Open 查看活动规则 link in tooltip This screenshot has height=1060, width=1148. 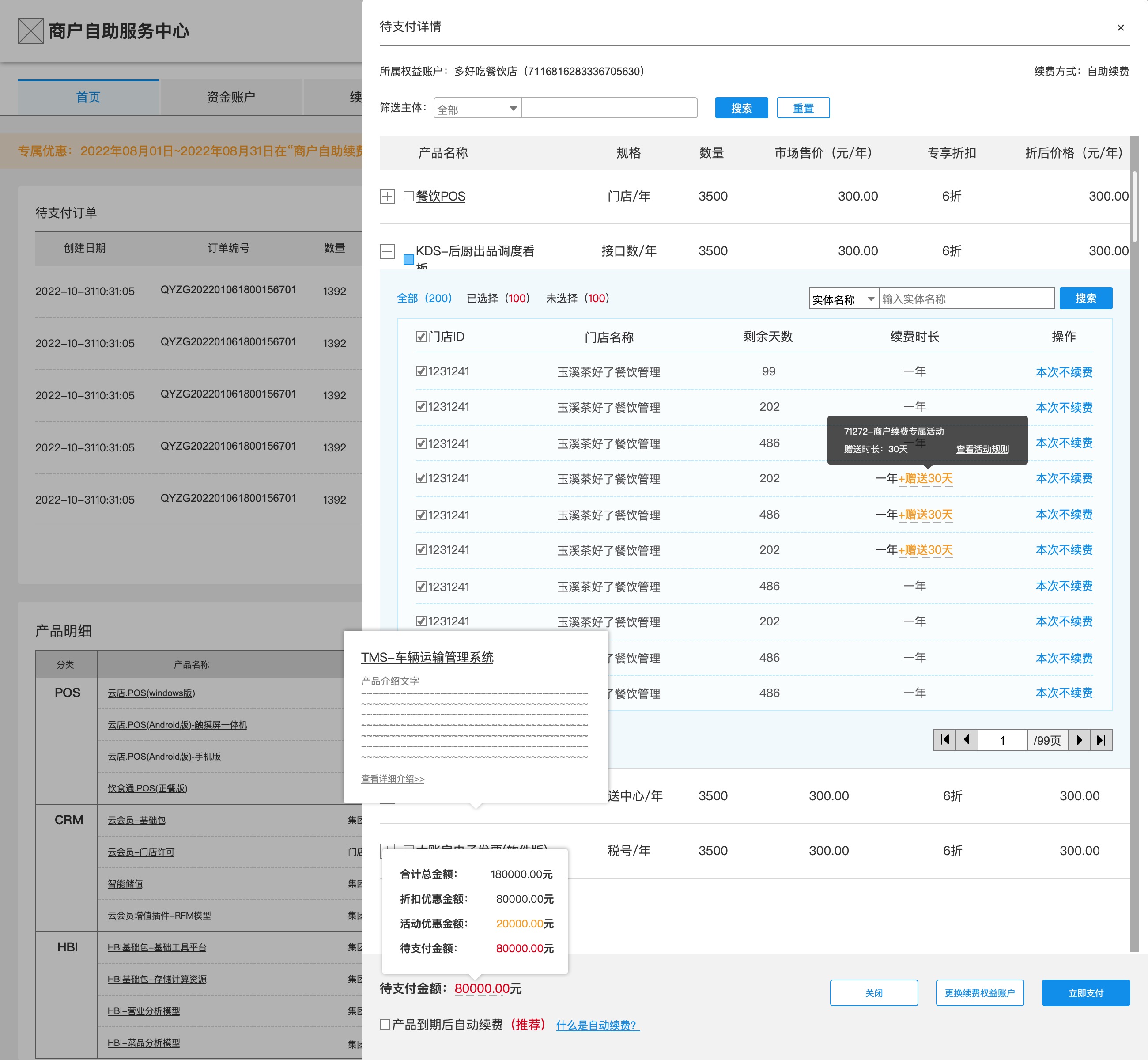(982, 449)
